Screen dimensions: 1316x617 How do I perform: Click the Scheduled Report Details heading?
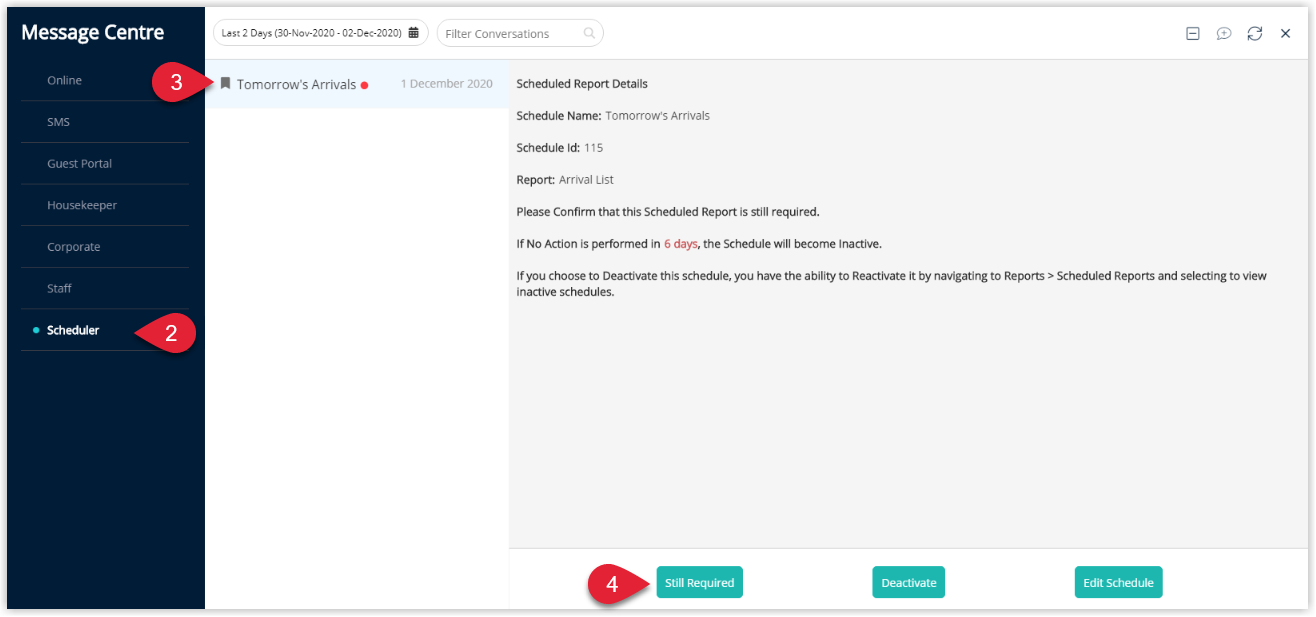(582, 84)
